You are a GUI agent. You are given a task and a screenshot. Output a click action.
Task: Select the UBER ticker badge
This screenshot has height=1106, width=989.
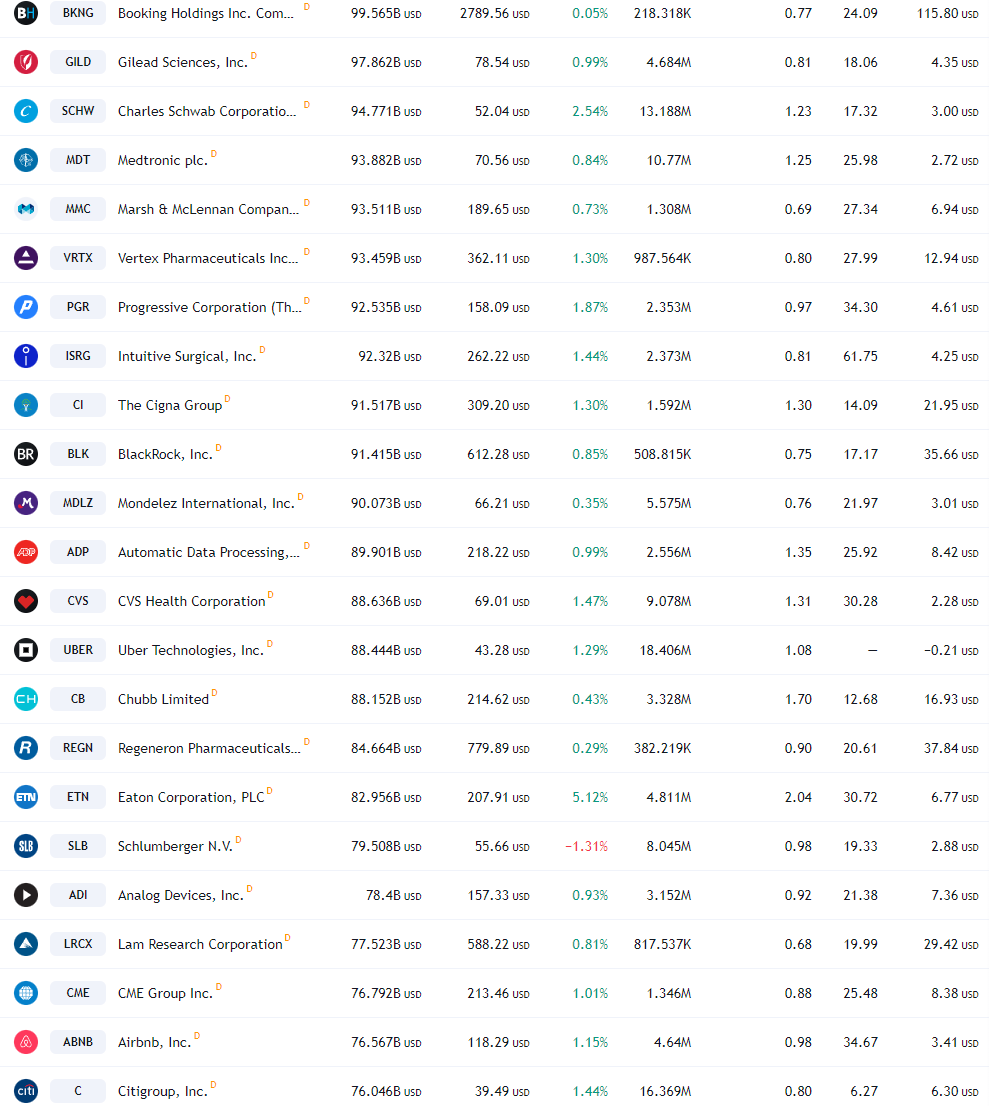[x=78, y=650]
